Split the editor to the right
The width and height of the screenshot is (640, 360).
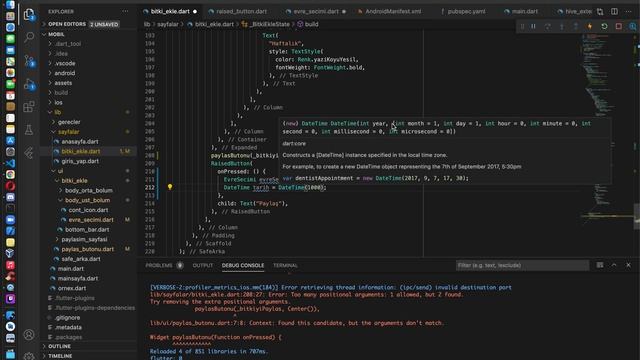click(614, 11)
